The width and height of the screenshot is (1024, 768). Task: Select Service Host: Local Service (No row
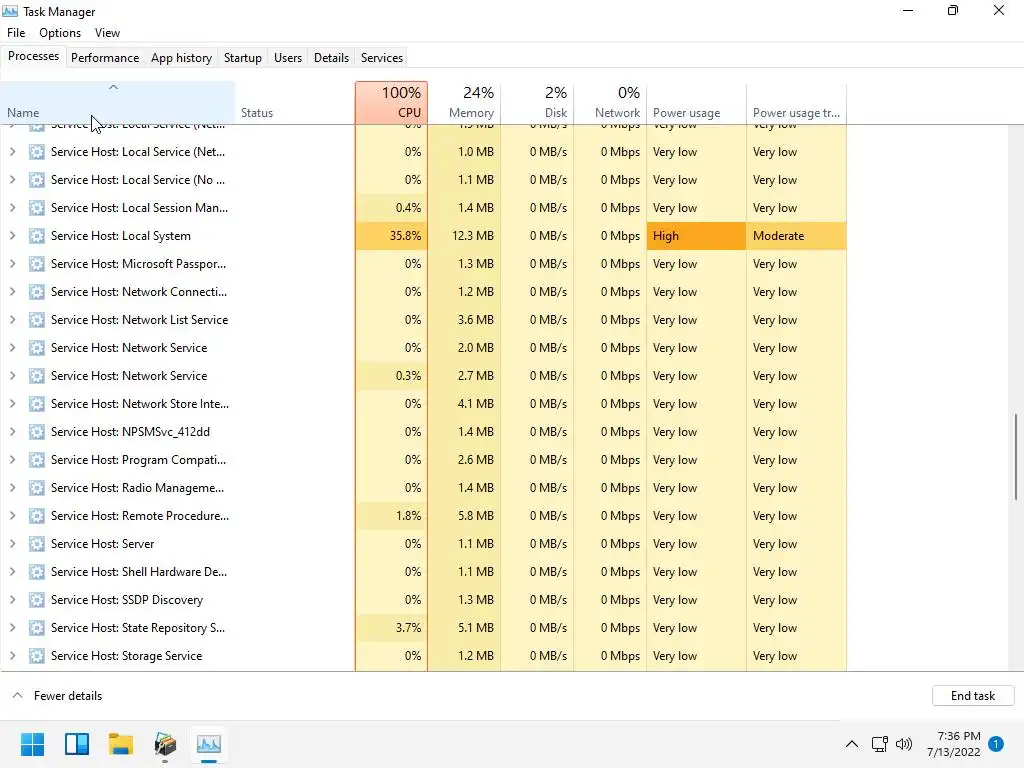point(423,180)
